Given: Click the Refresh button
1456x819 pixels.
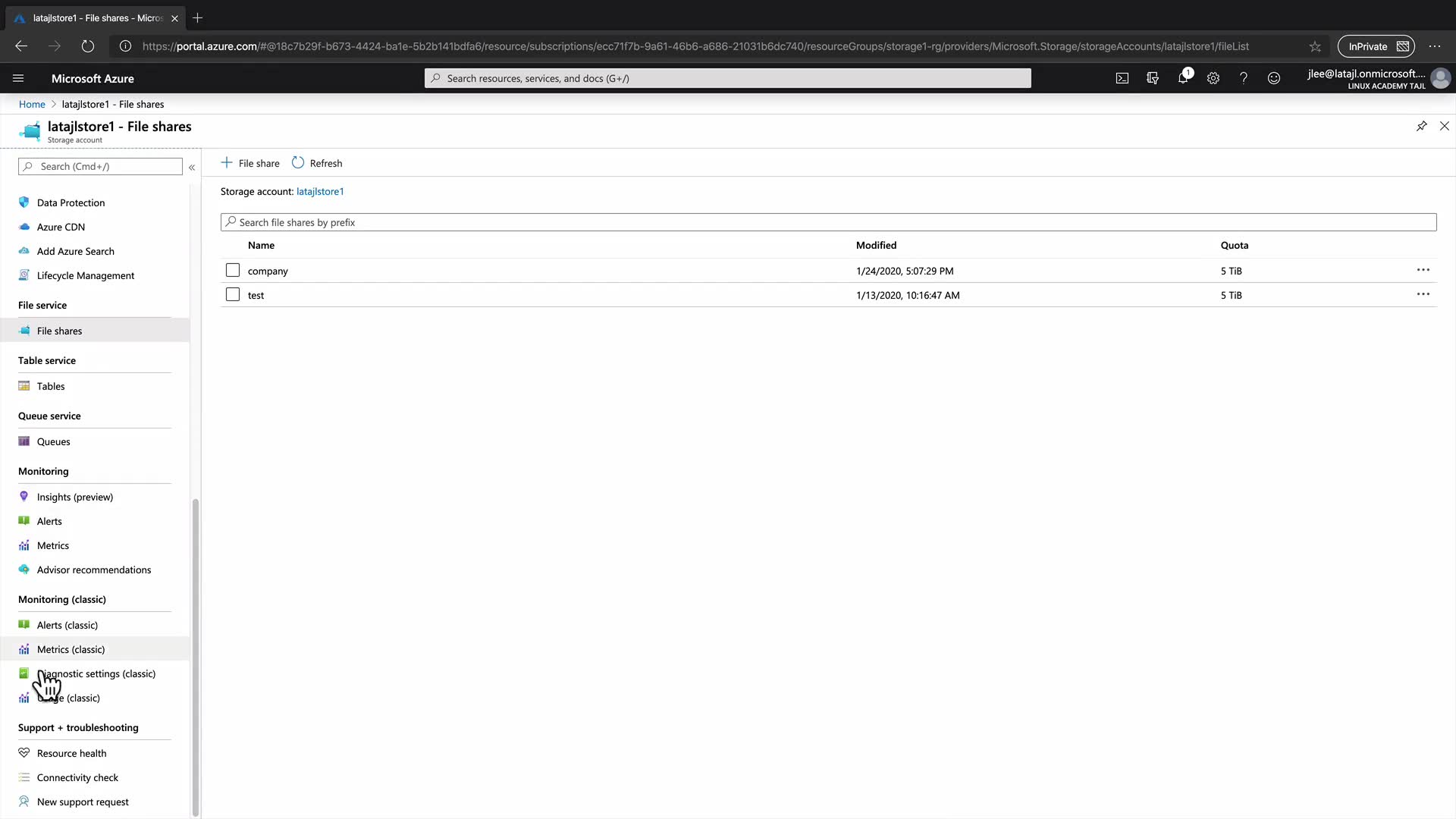Looking at the screenshot, I should 317,163.
